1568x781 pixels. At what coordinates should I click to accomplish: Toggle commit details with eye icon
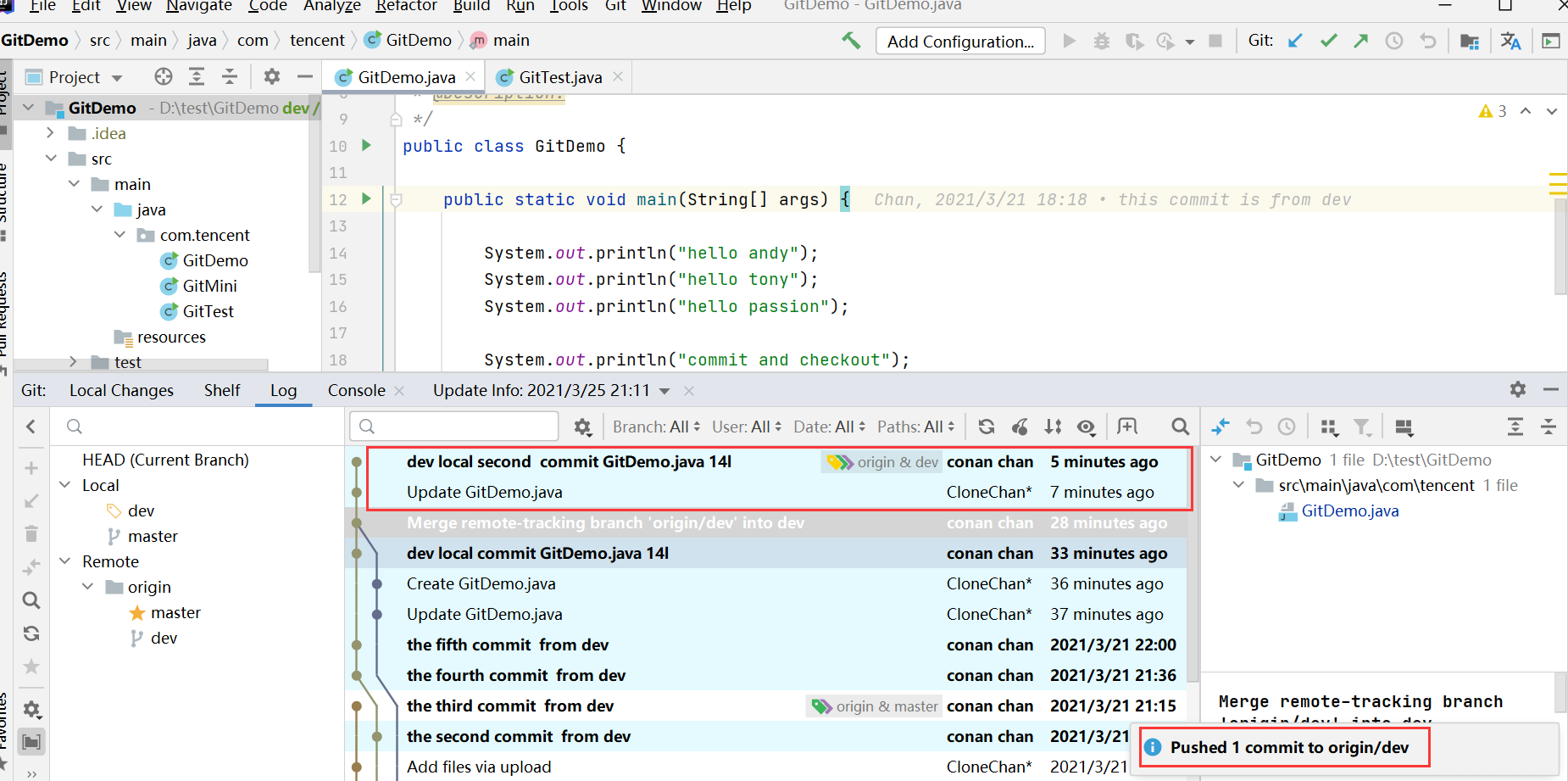[1087, 427]
